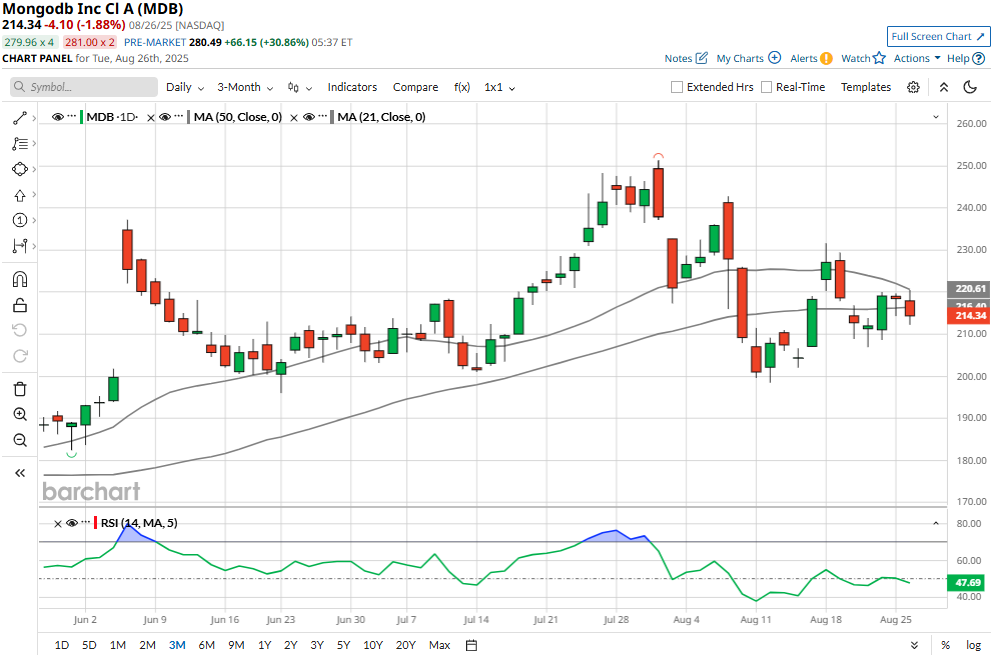
Task: Select the 5Y time range
Action: 344,645
